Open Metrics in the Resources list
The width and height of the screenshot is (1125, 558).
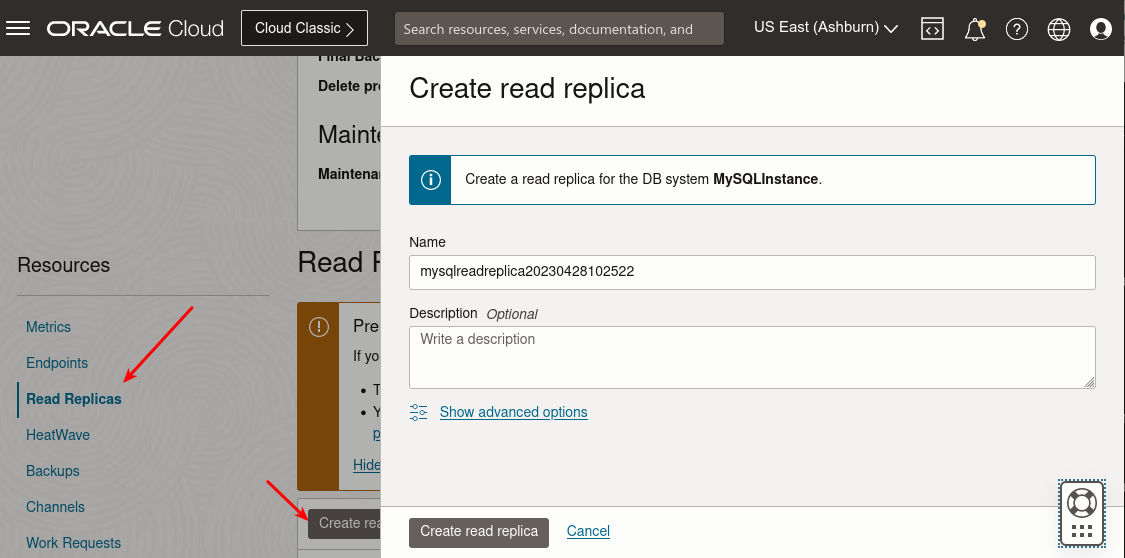(x=48, y=327)
